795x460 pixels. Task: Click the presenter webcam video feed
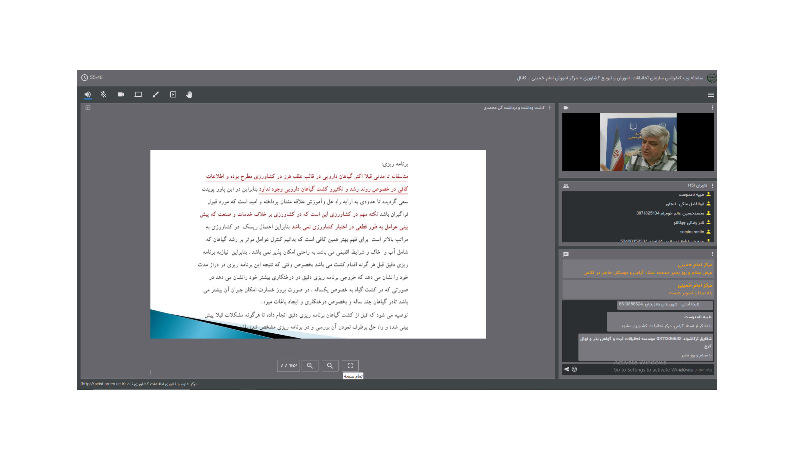coord(638,142)
